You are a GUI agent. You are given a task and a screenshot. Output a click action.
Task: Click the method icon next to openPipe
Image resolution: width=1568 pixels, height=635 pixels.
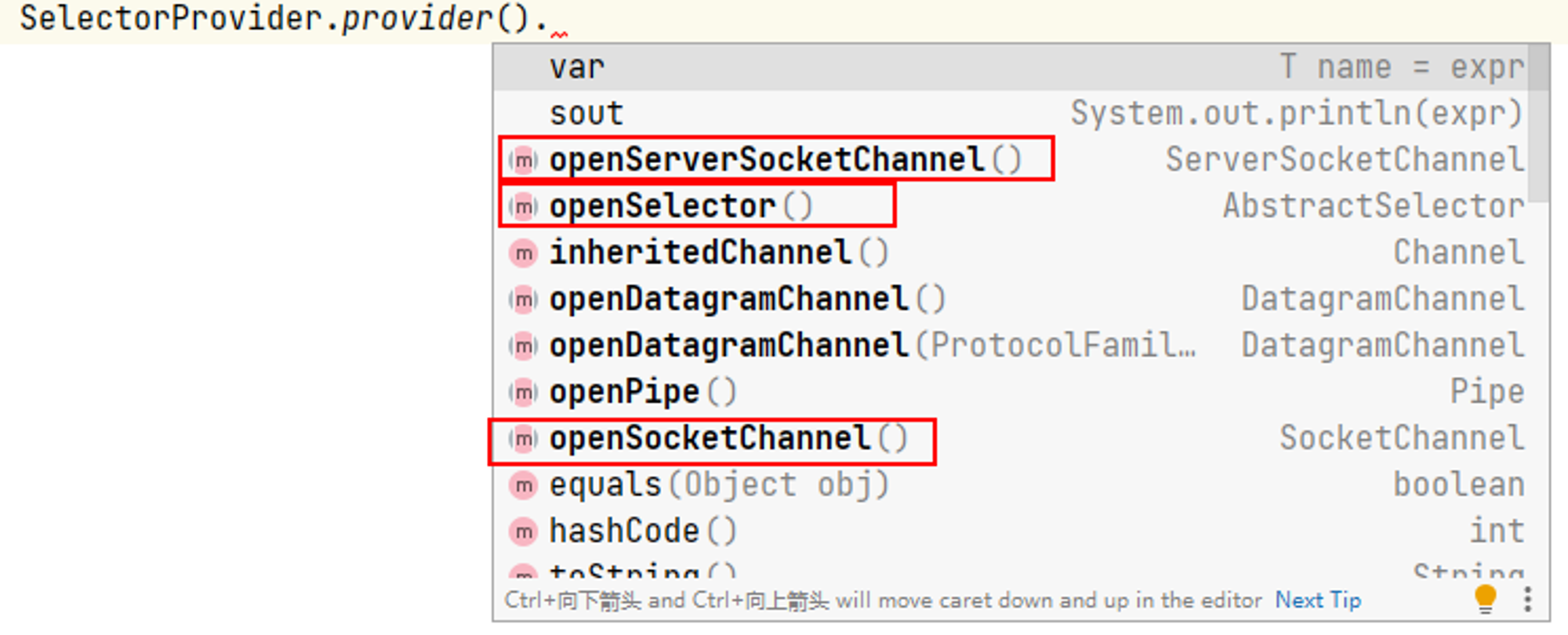[523, 392]
